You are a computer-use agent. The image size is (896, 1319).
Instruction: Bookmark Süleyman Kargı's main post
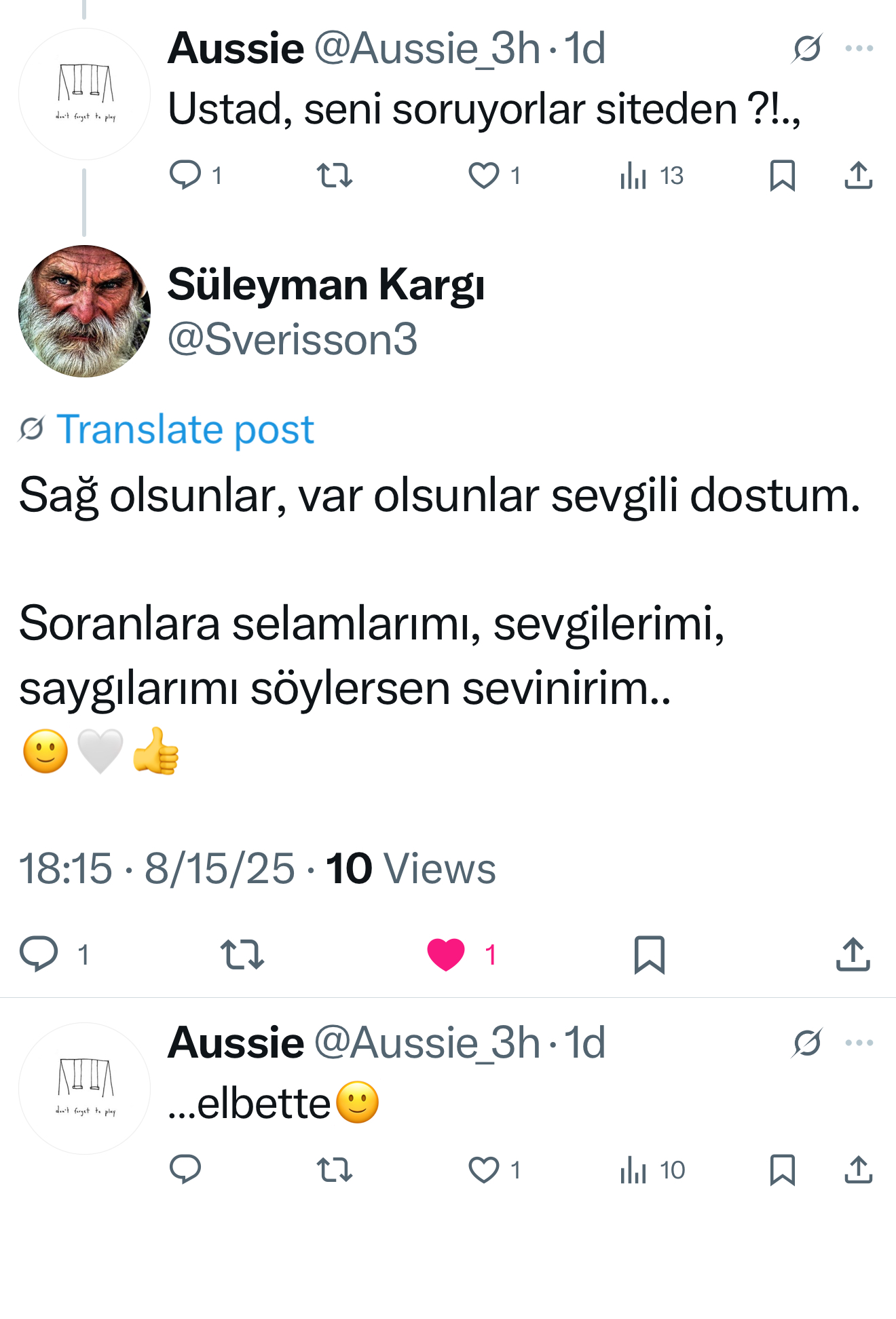[x=649, y=954]
